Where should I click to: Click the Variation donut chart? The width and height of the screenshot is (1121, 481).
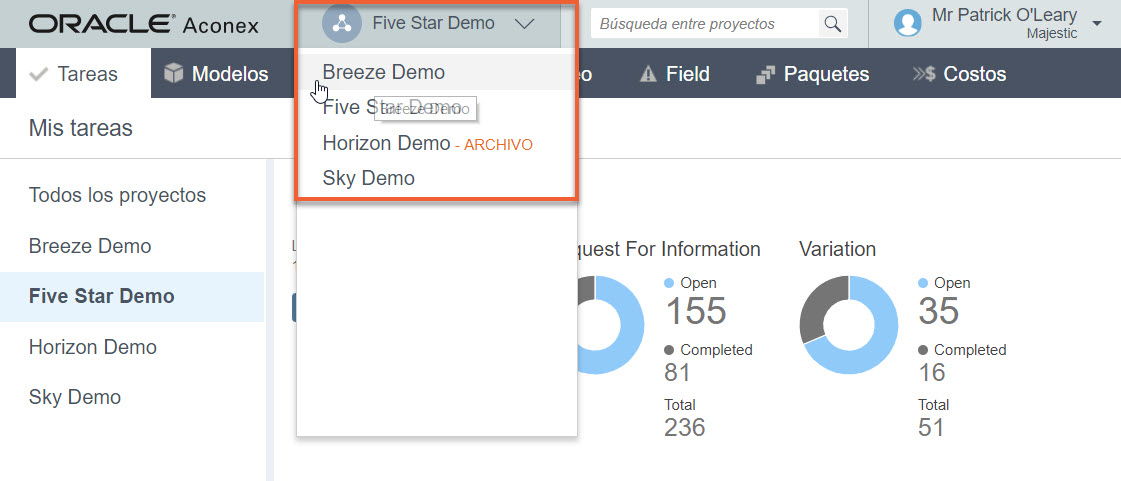[x=849, y=324]
